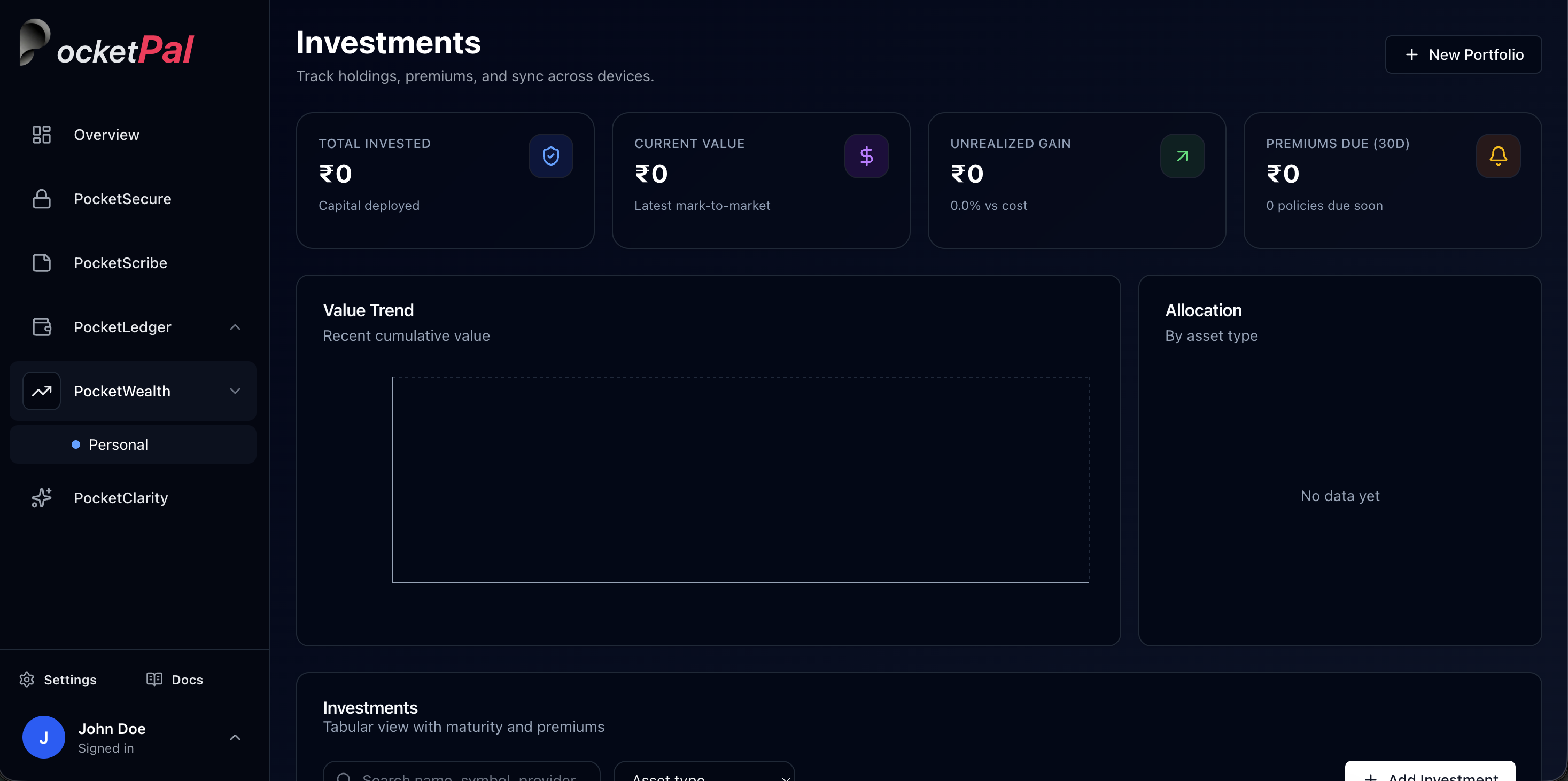Click the New Portfolio button
Screen dimensions: 1568x781
[x=1463, y=54]
